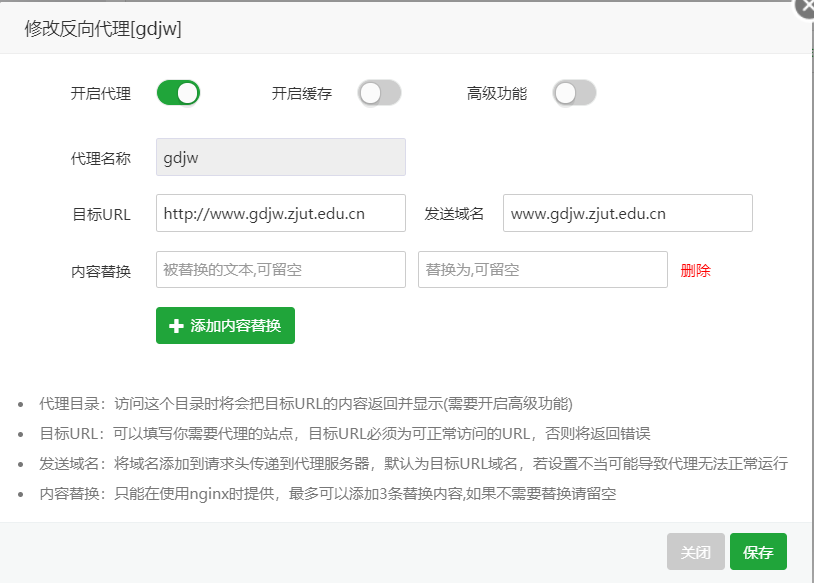Click the 目标URL input field
This screenshot has width=814, height=583.
281,213
